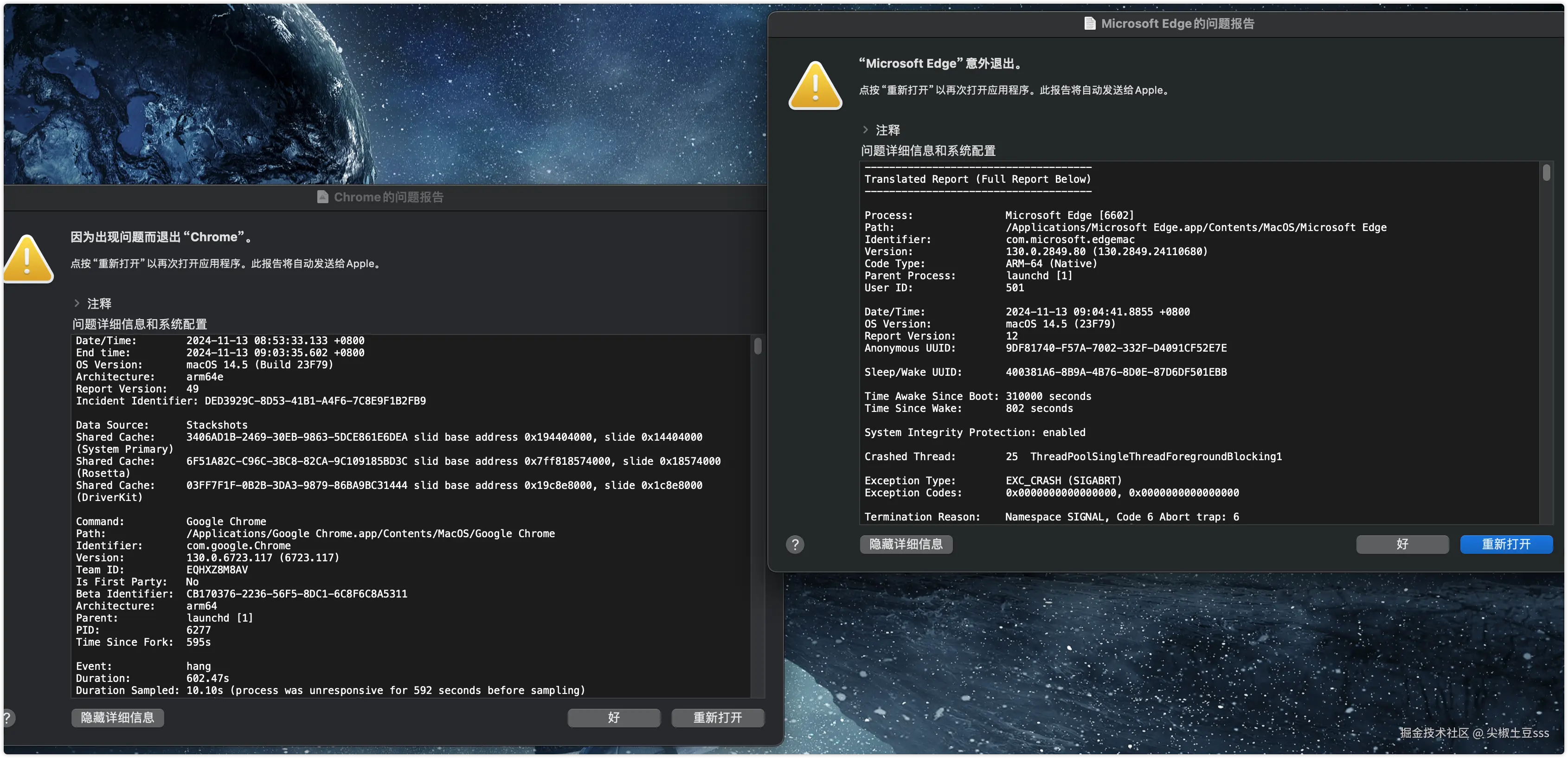The height and width of the screenshot is (758, 1568).
Task: Click Microsoft Edge的问题报告 window title
Action: point(1177,24)
